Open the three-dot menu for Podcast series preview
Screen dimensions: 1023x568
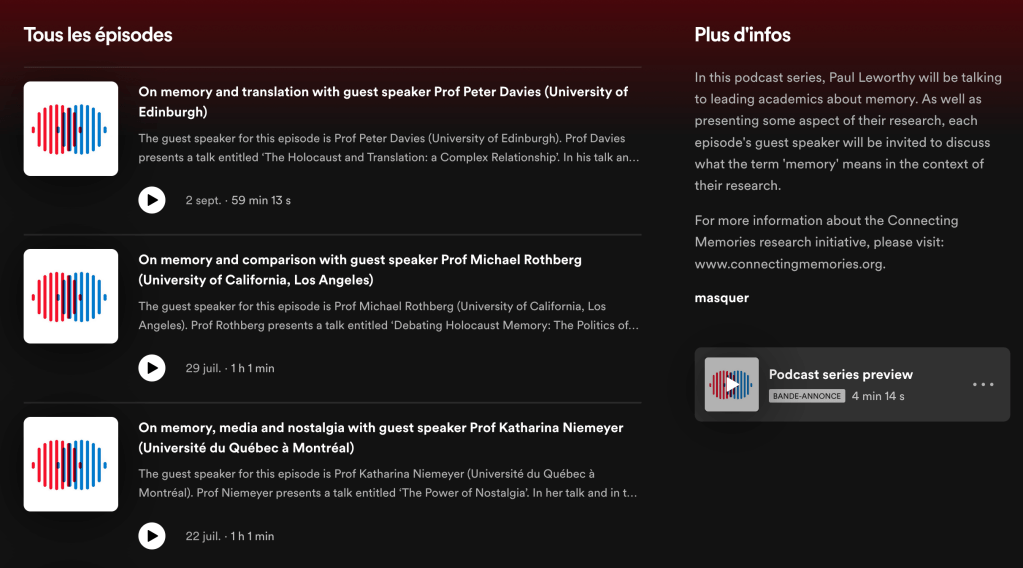[983, 385]
